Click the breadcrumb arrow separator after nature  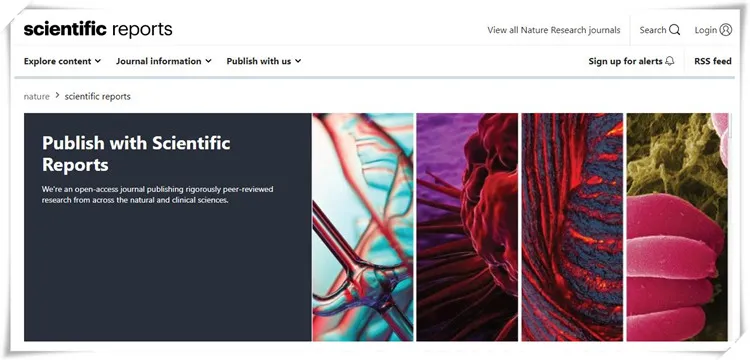point(57,96)
